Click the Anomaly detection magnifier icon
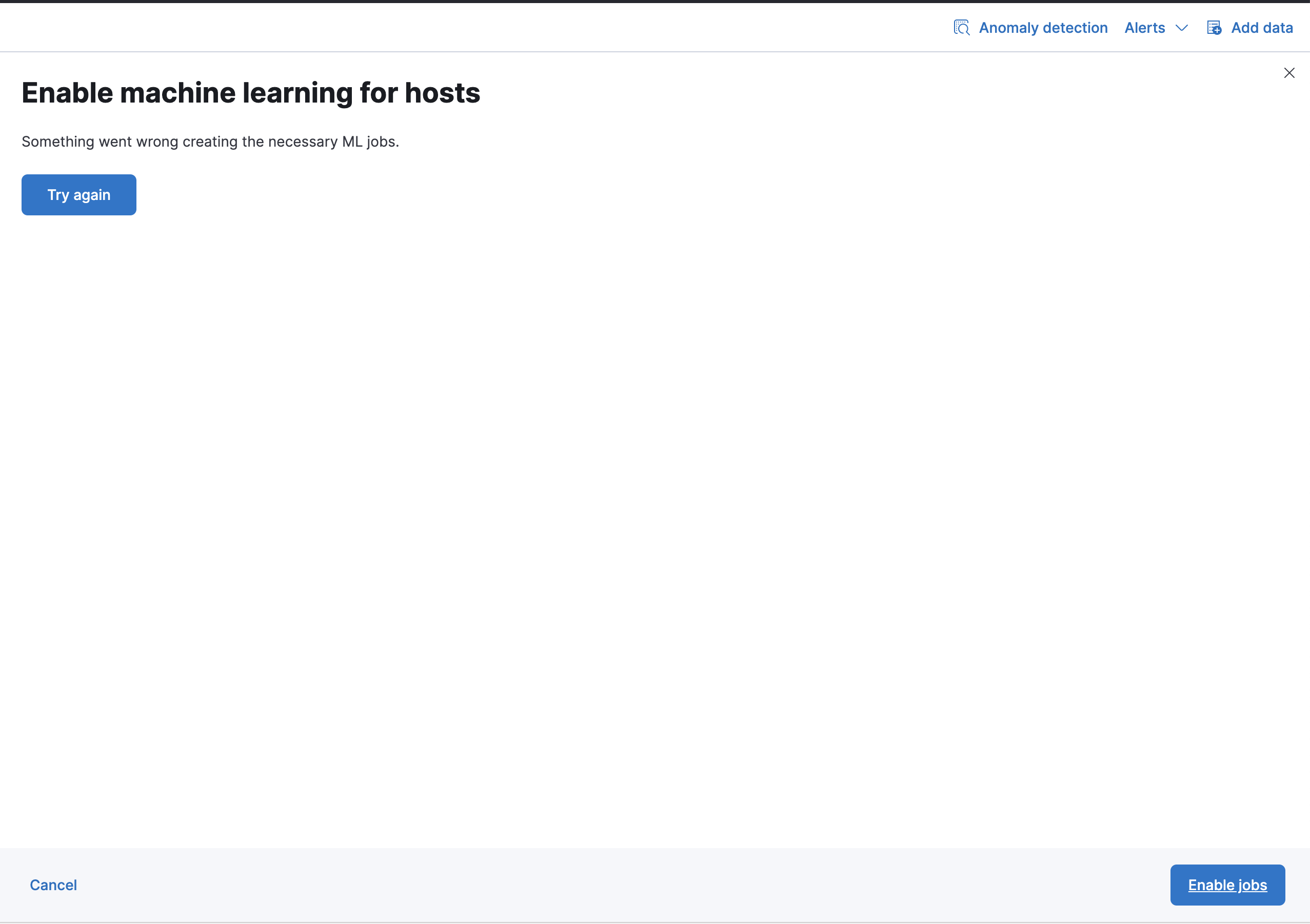 961,27
